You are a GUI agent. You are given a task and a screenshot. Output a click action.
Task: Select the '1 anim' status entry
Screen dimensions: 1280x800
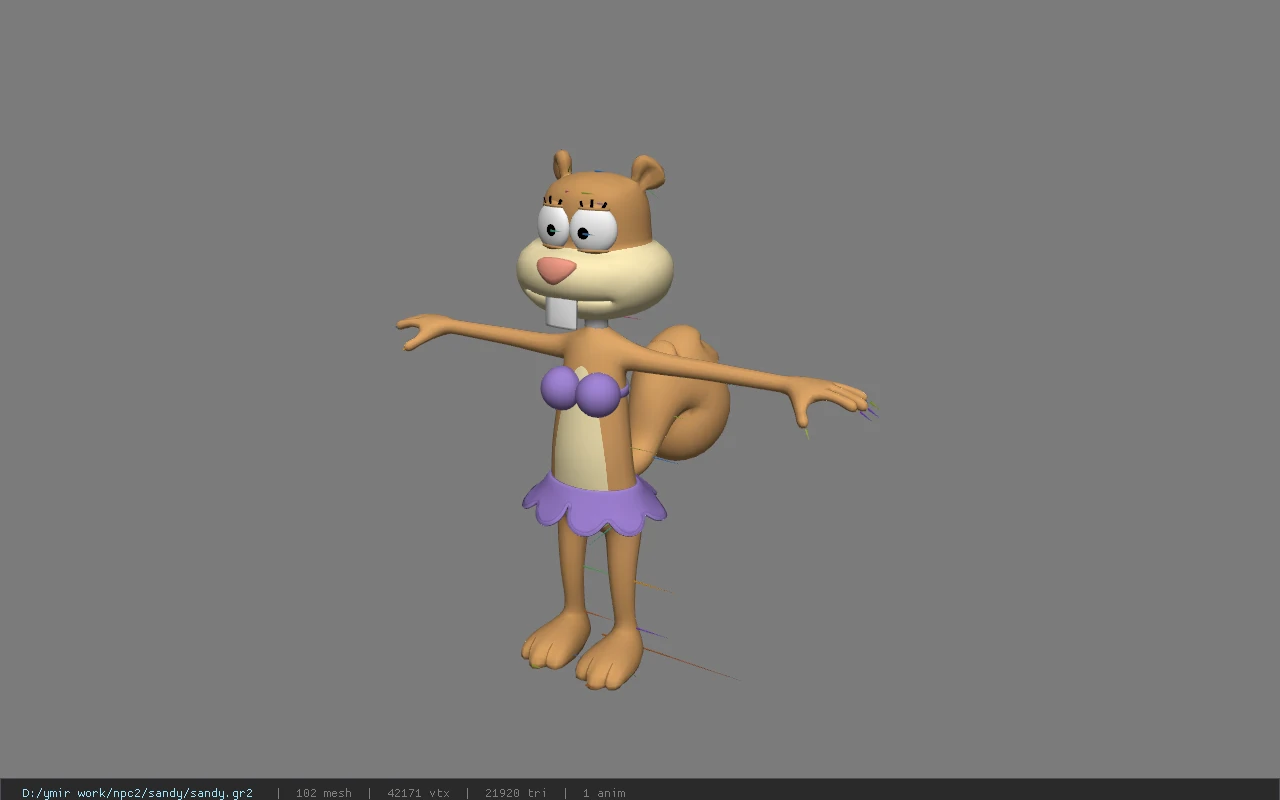tap(604, 793)
